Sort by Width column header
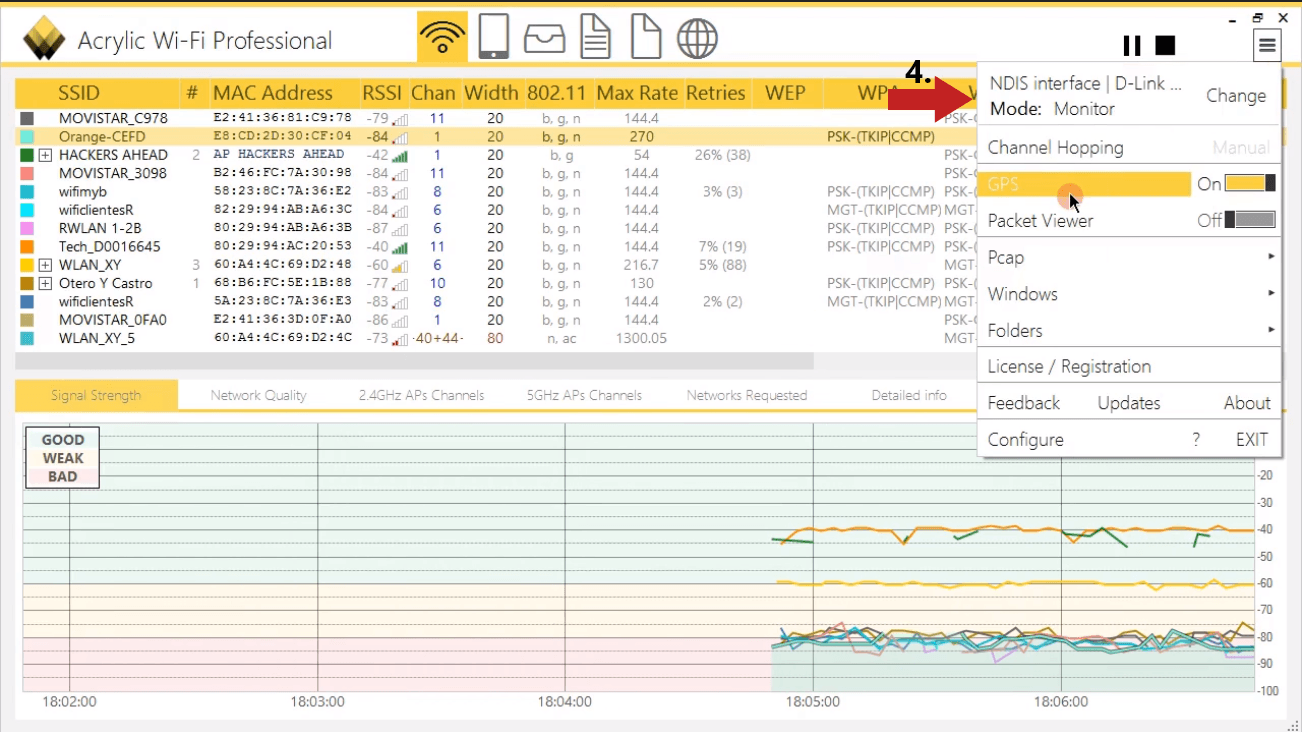The image size is (1302, 732). pos(491,93)
